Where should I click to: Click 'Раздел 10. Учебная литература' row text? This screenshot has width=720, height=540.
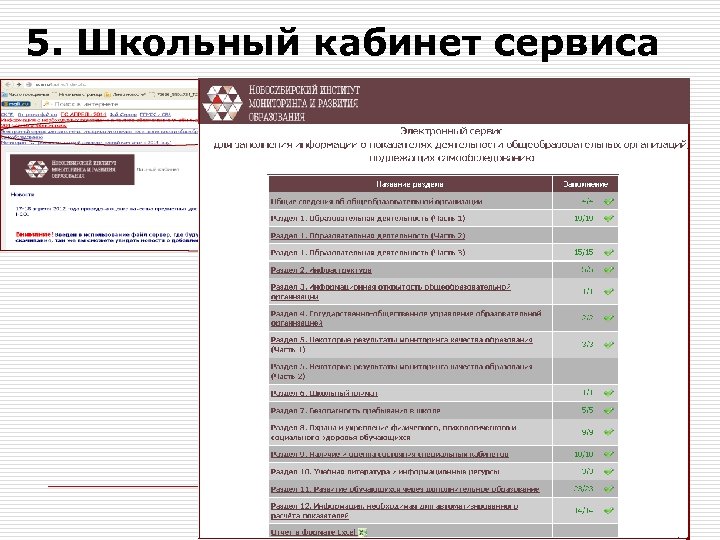coord(385,472)
